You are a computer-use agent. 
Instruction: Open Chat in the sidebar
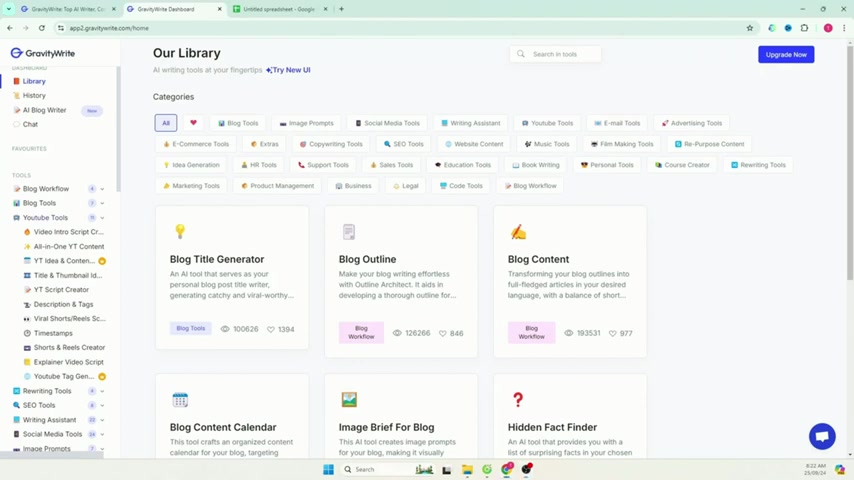tap(30, 124)
